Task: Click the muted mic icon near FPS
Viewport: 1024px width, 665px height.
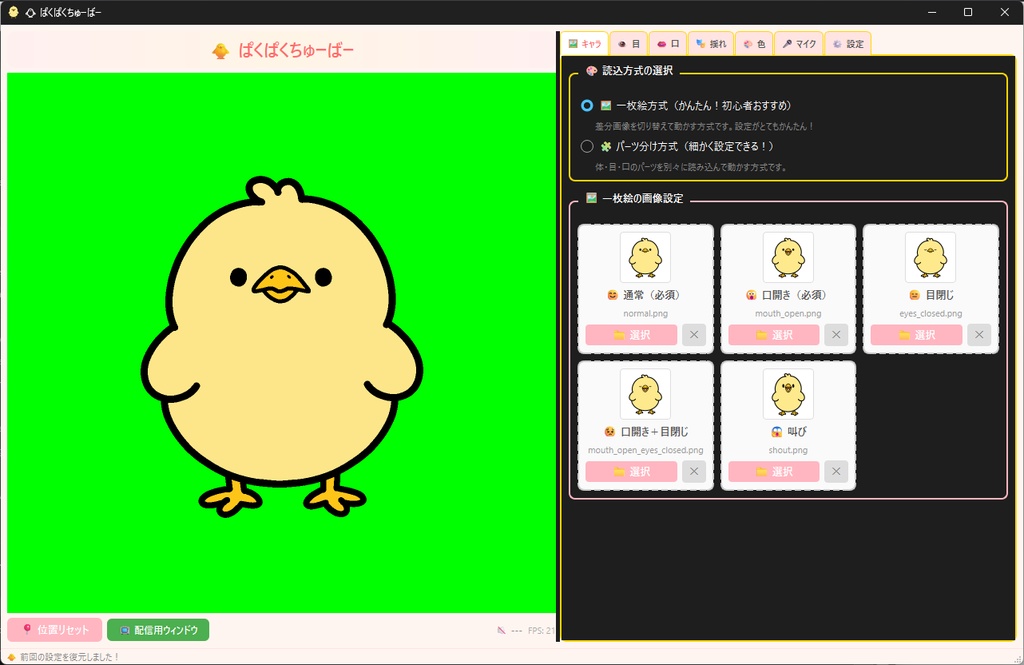Action: pos(502,630)
